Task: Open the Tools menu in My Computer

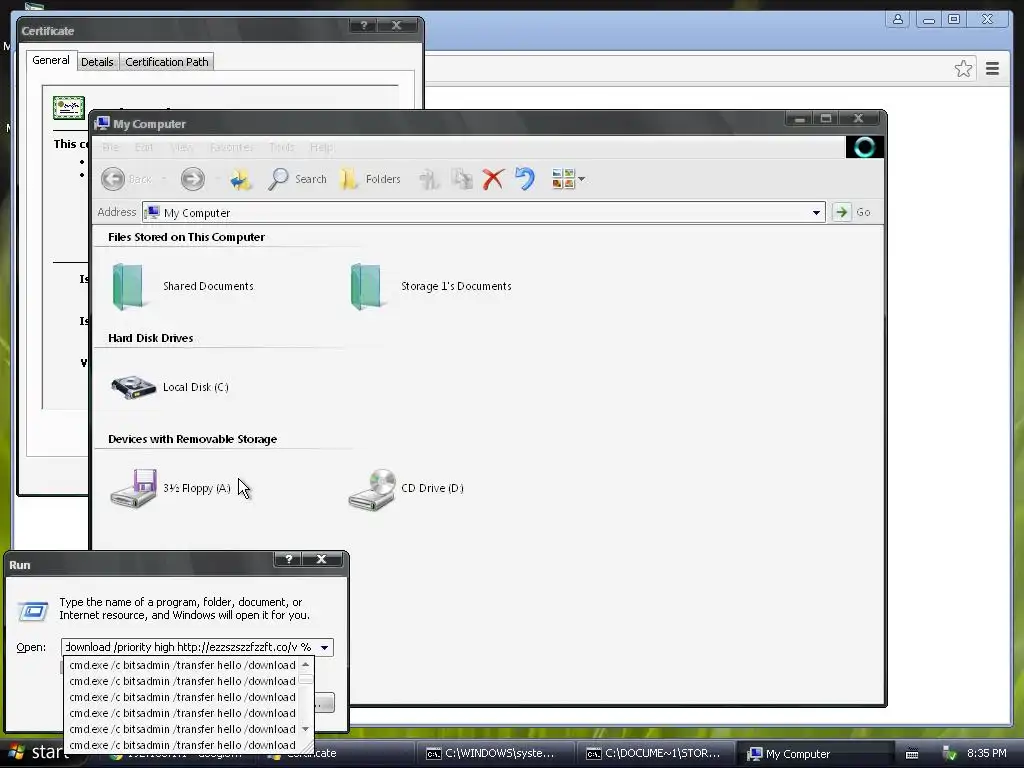Action: coord(281,147)
